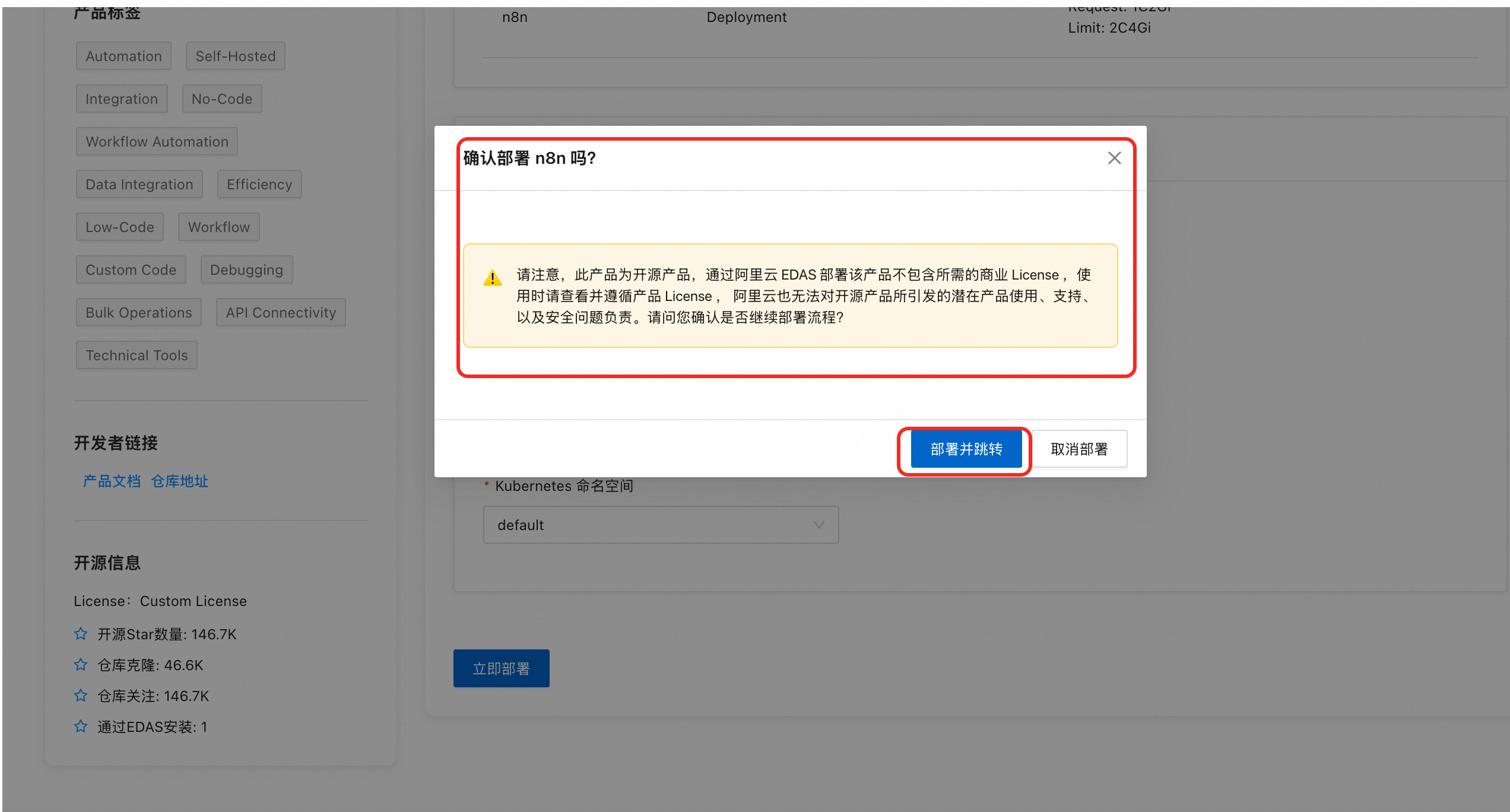Click the 取消部署 cancel button
Viewport: 1510px width, 812px height.
[1078, 449]
